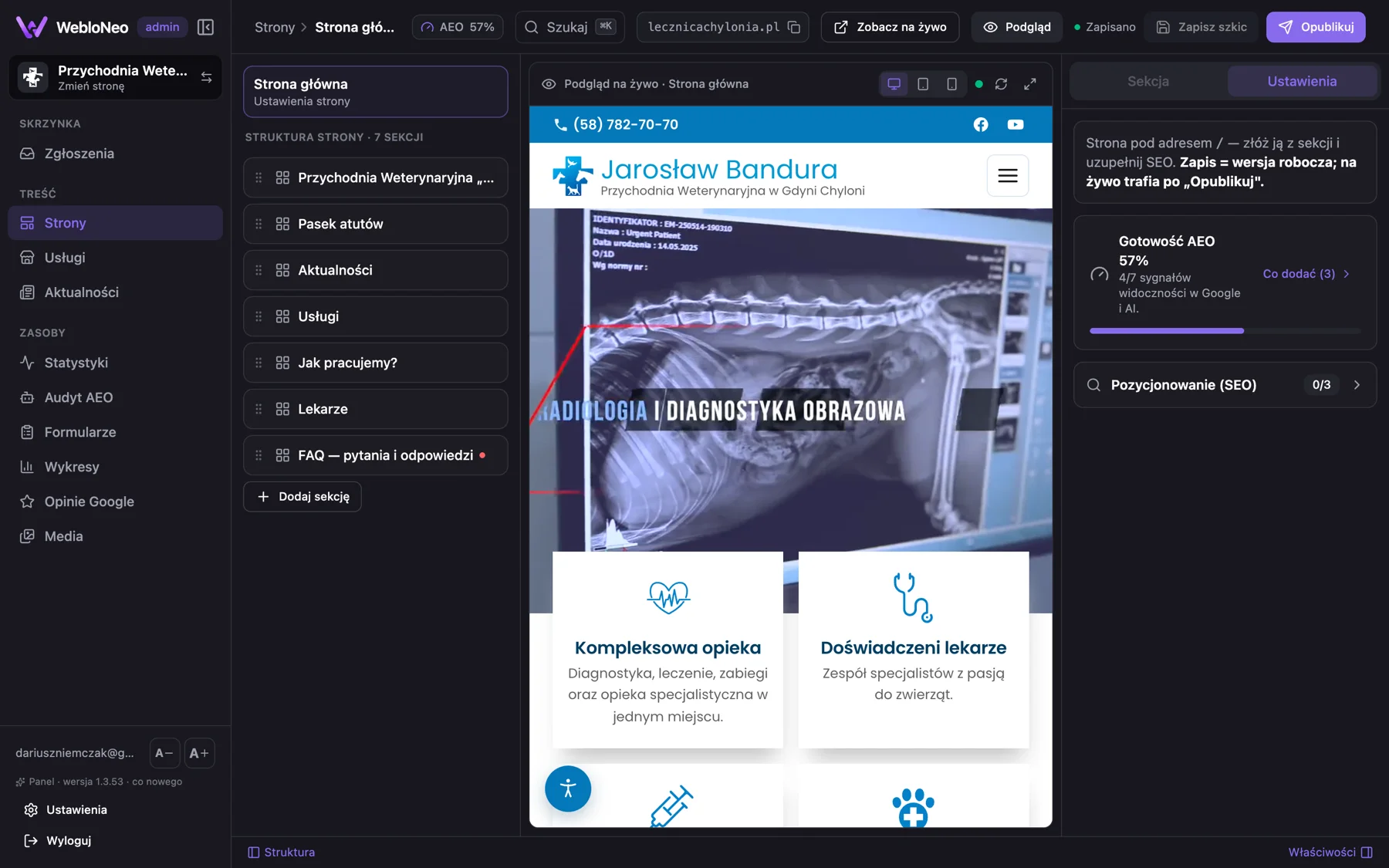1389x868 pixels.
Task: Click Zobacz na żywo button
Action: 890,27
